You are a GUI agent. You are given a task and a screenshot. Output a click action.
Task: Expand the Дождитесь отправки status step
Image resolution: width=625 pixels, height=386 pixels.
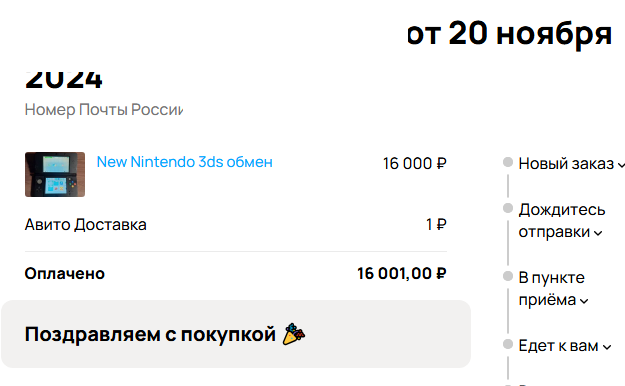tap(562, 221)
